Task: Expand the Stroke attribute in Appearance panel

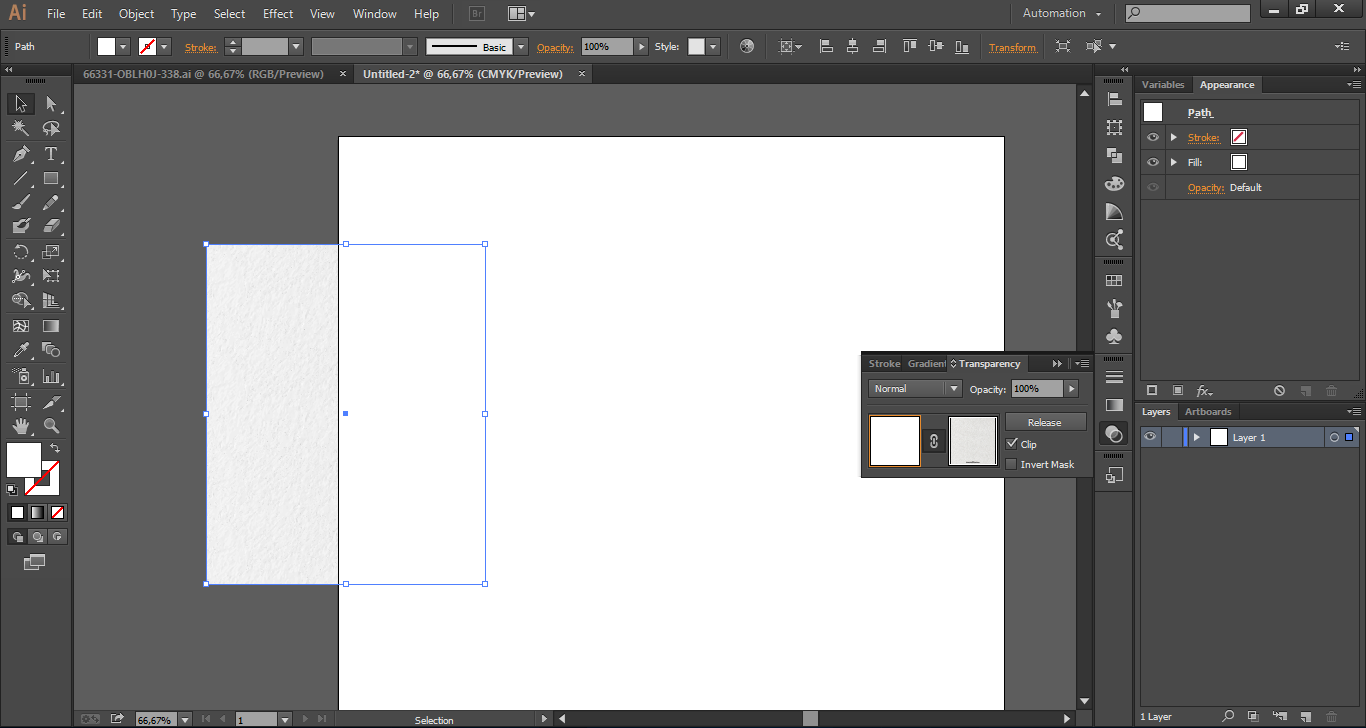Action: click(1174, 137)
